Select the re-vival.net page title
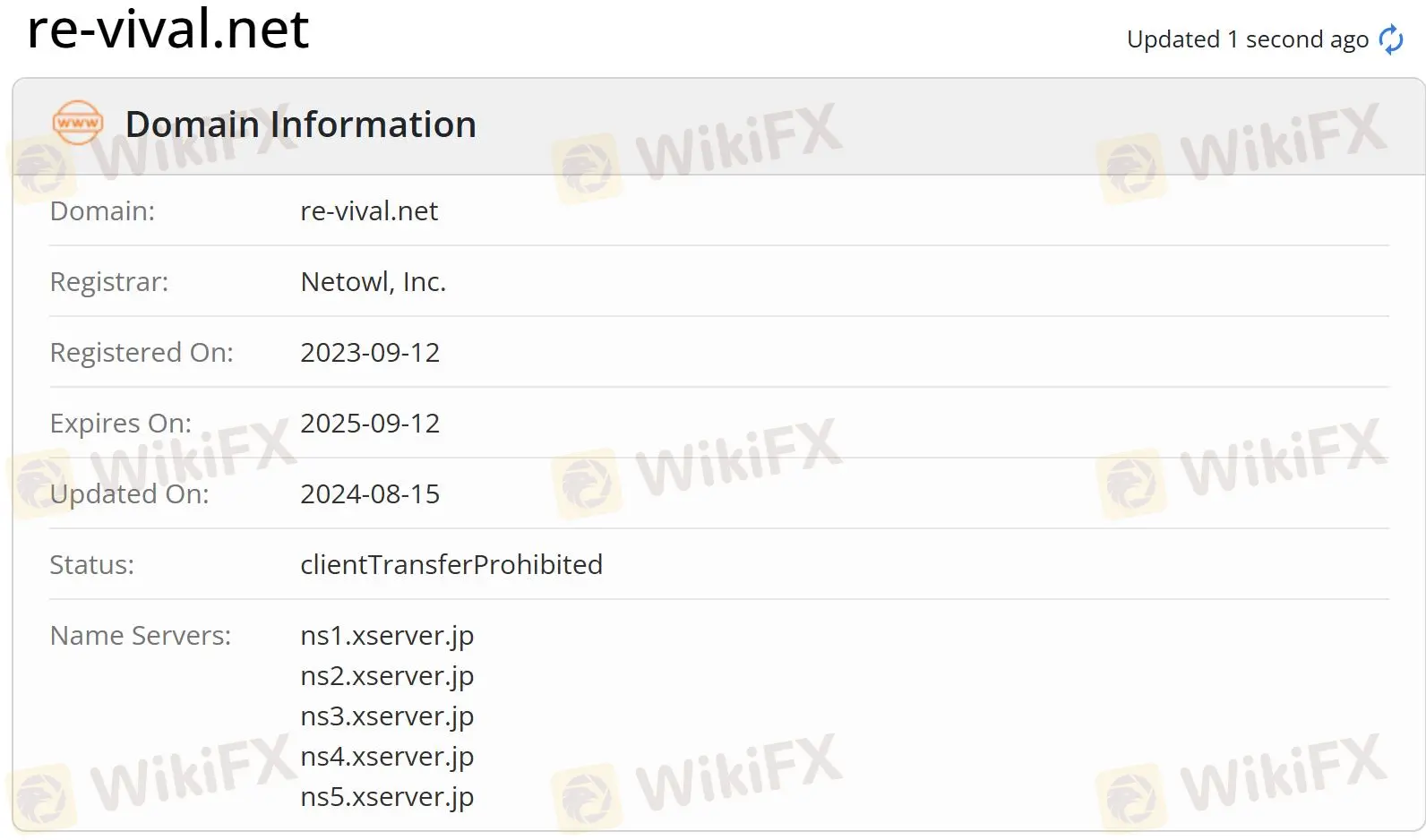This screenshot has height=840, width=1426. [x=168, y=30]
